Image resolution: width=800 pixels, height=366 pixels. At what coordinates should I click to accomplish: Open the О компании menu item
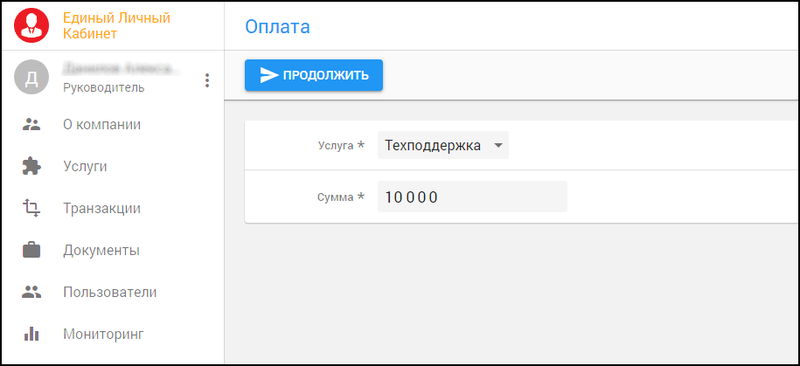click(x=102, y=125)
